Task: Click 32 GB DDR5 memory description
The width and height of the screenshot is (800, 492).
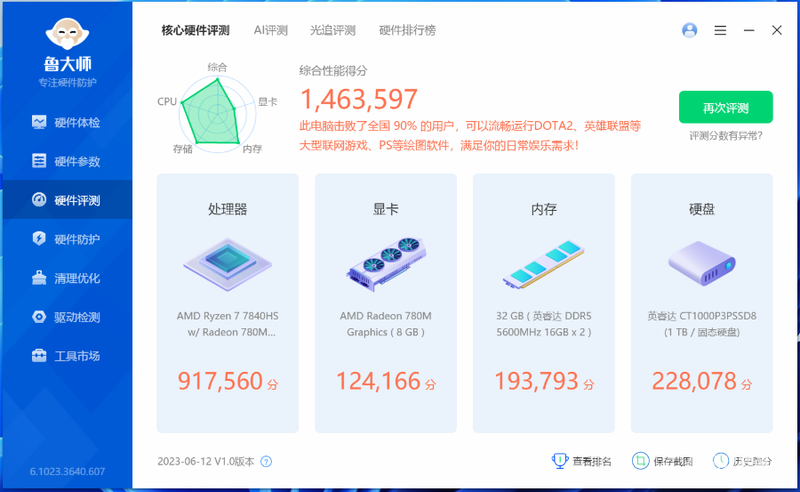Action: tap(544, 324)
